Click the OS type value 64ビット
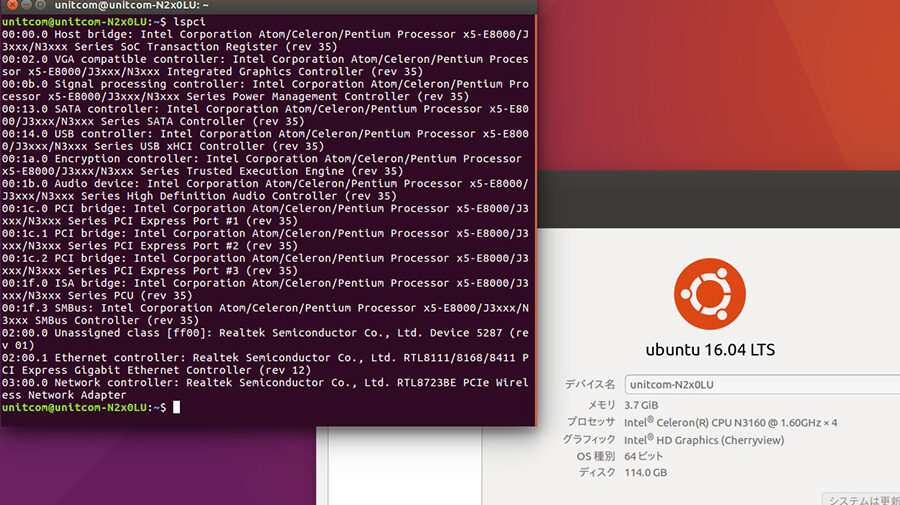This screenshot has width=900, height=505. [x=643, y=456]
